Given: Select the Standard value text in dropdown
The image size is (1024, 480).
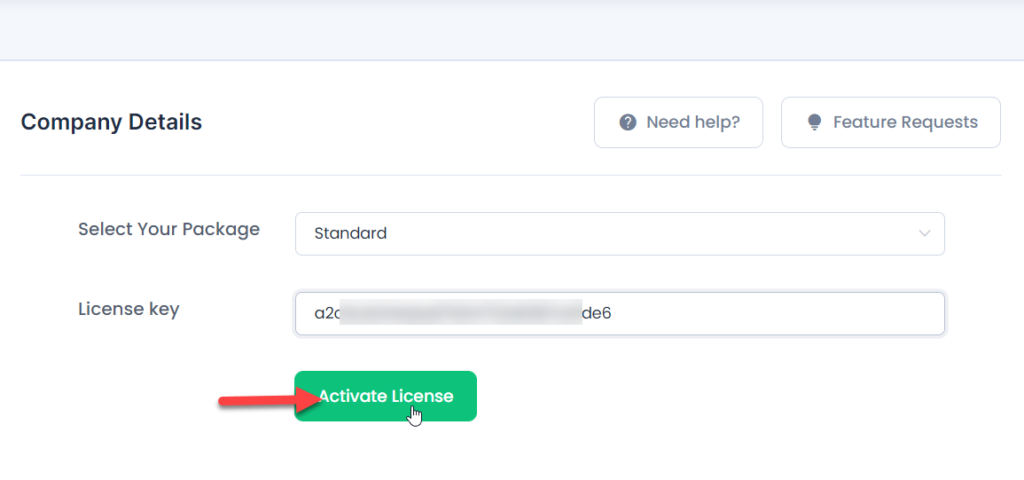Looking at the screenshot, I should coord(350,233).
